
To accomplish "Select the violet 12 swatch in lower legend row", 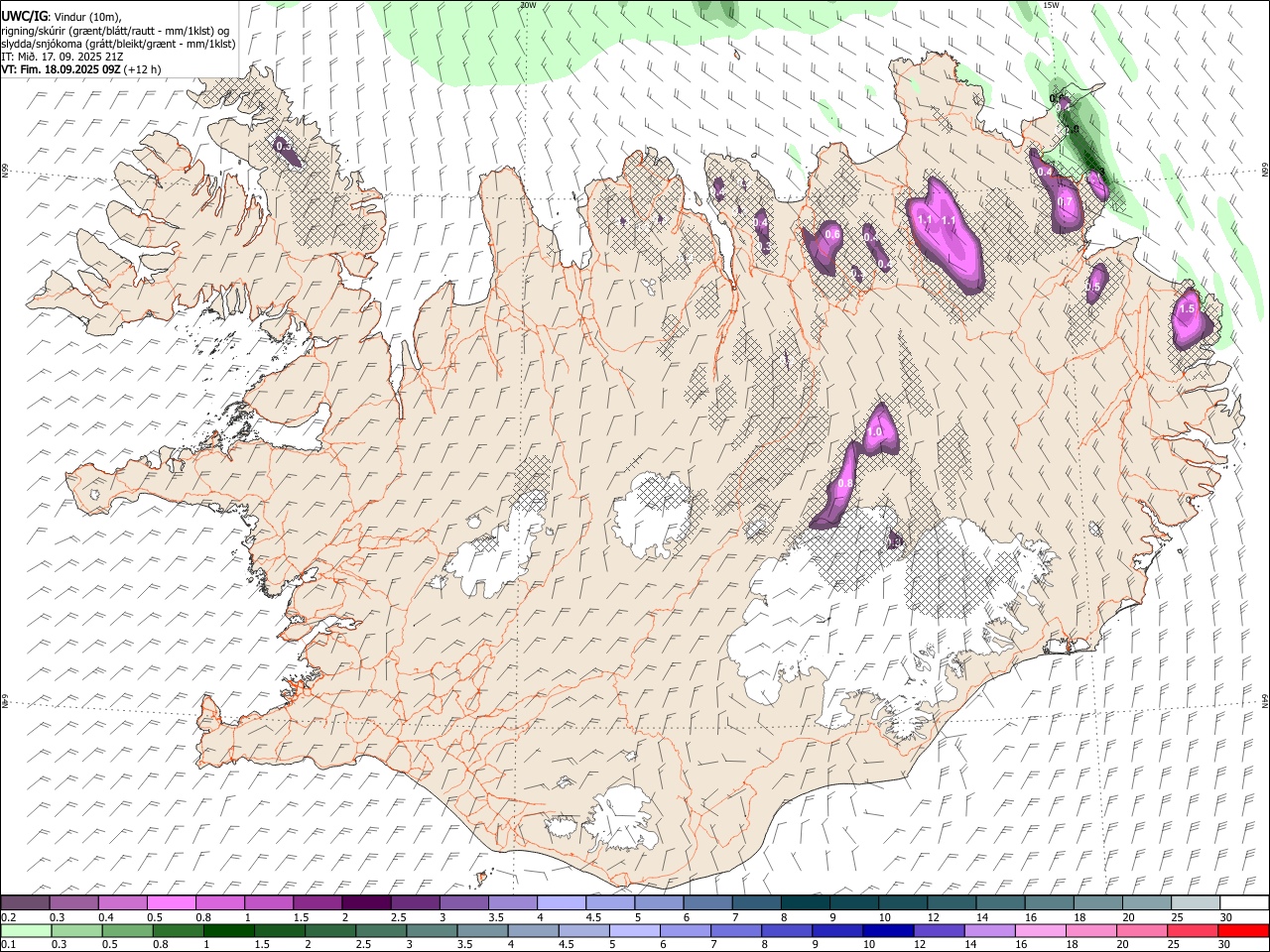I will pyautogui.click(x=938, y=931).
